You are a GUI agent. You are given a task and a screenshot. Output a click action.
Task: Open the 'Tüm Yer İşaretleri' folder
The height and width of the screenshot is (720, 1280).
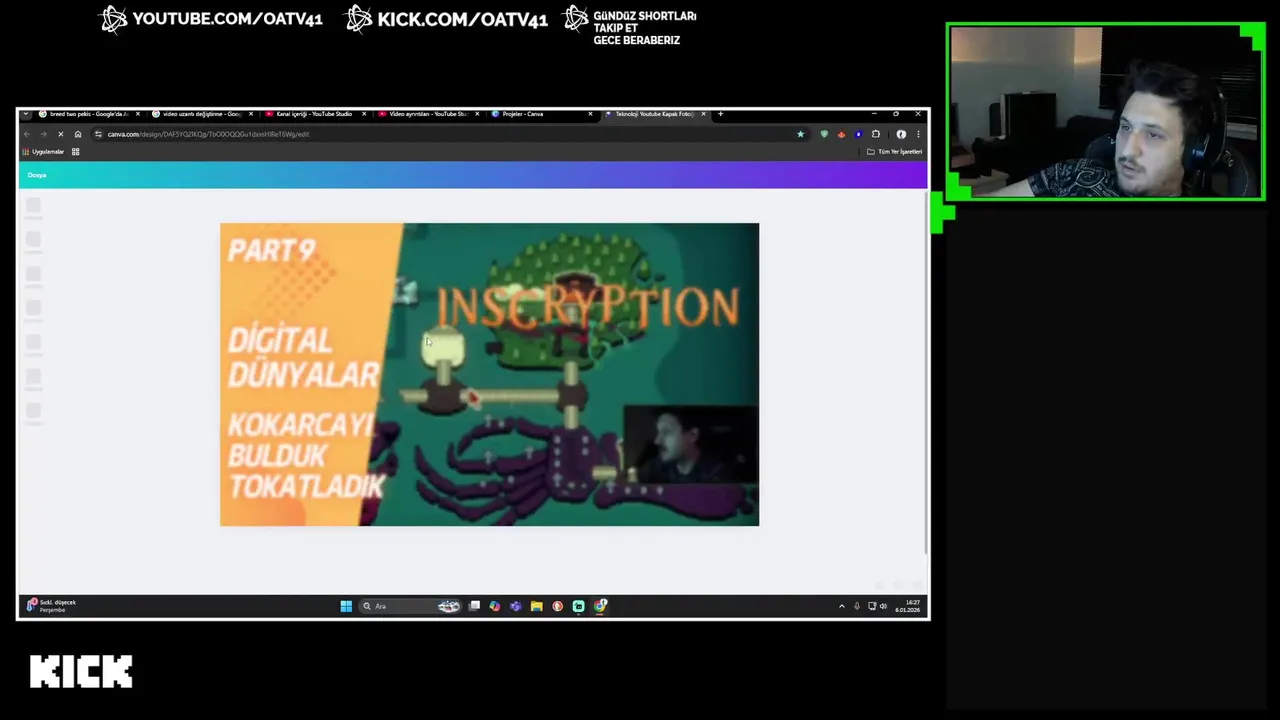[x=894, y=152]
